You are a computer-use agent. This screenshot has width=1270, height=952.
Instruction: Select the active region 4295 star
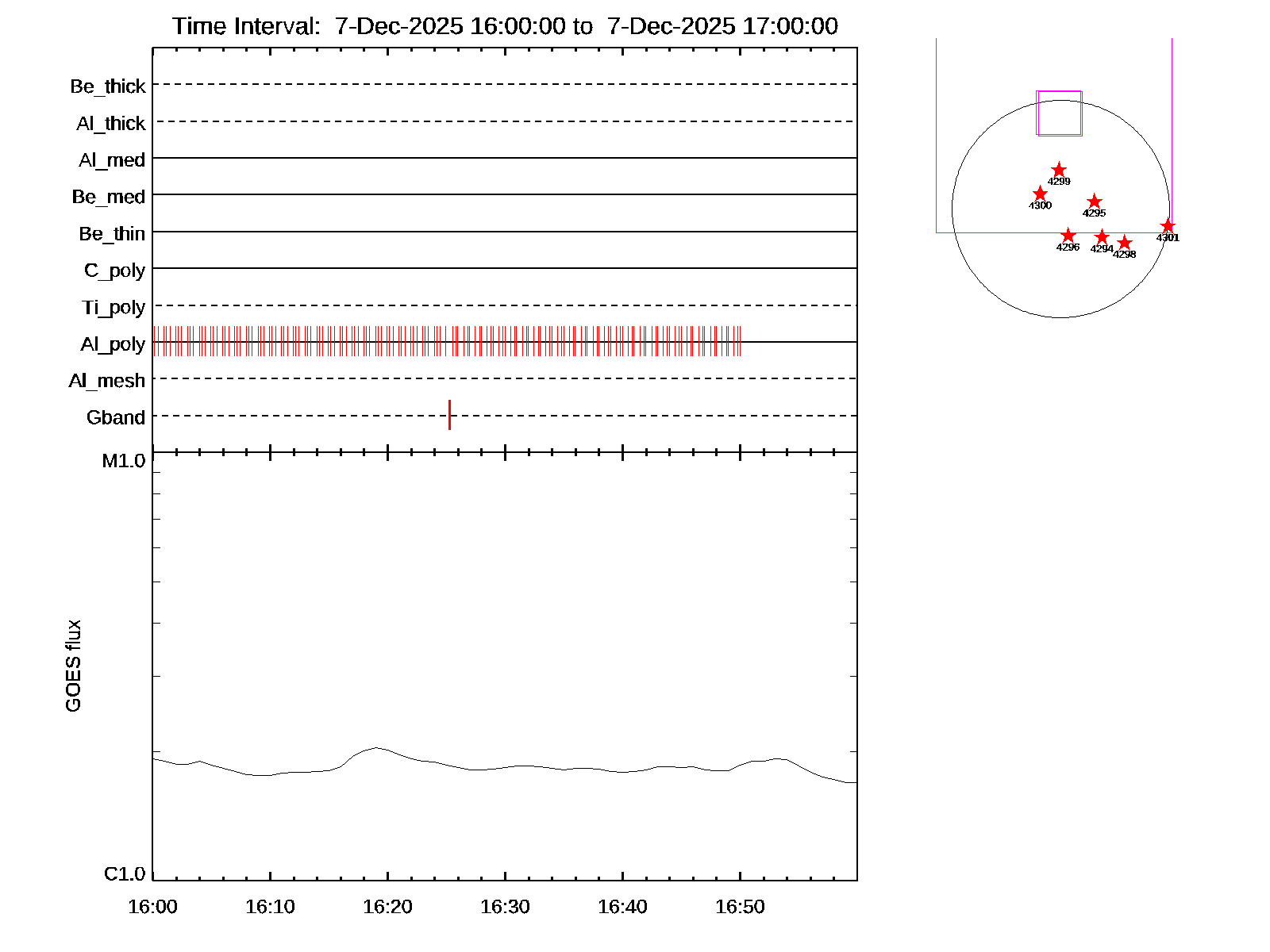point(1094,202)
